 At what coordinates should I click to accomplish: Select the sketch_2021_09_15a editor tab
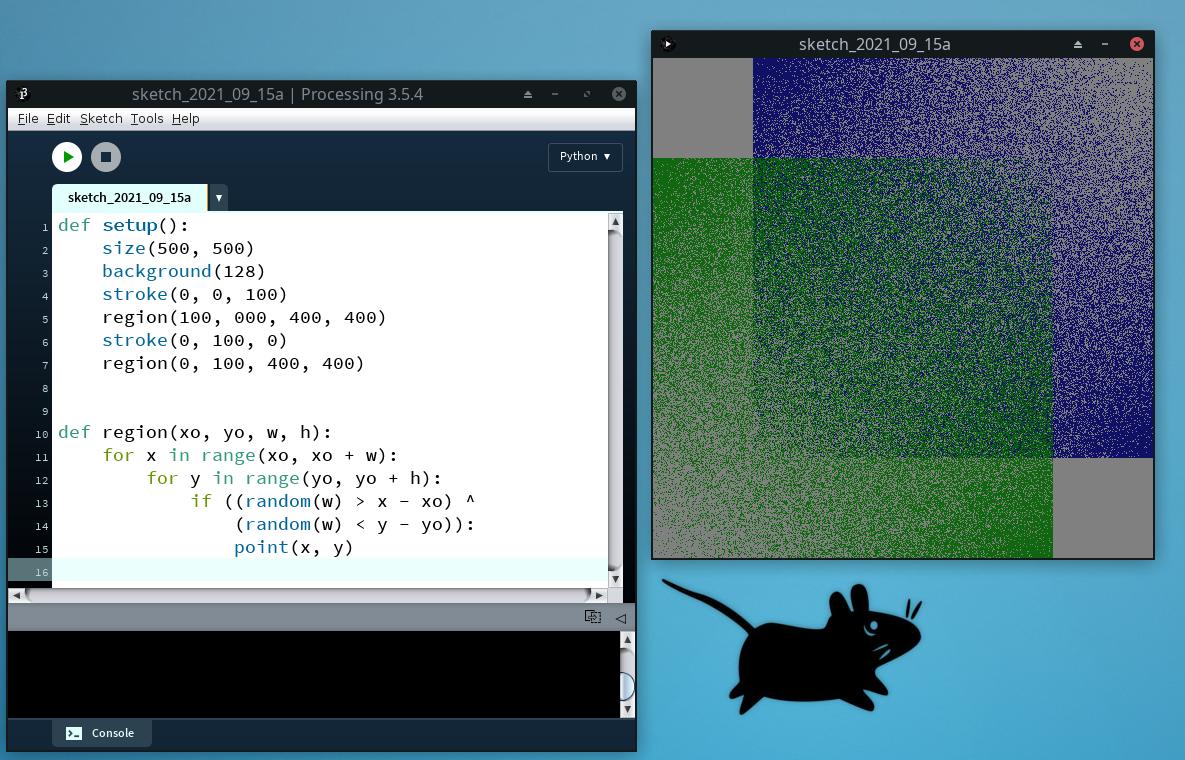pos(129,198)
